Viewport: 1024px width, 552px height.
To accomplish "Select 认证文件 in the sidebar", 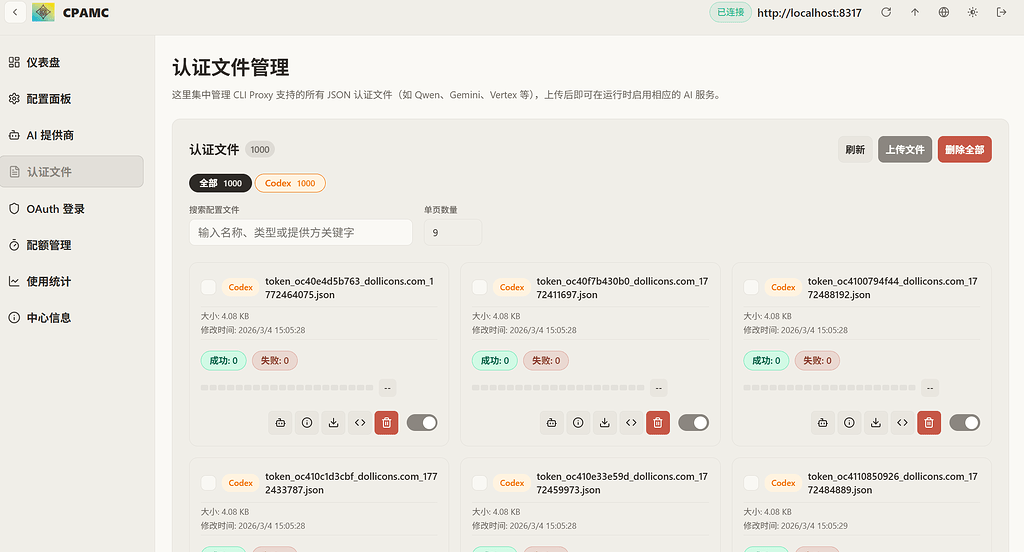I will tap(72, 172).
